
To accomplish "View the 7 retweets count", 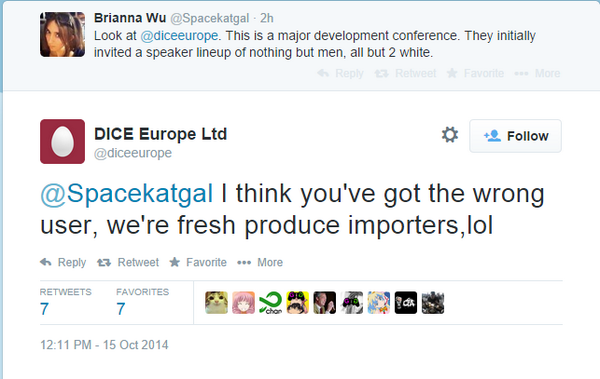I will tap(65, 302).
